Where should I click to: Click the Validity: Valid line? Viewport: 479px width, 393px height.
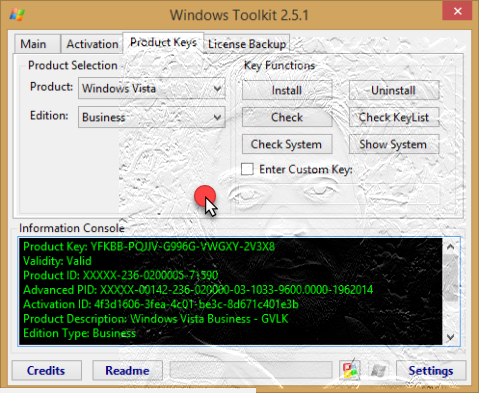tap(57, 261)
